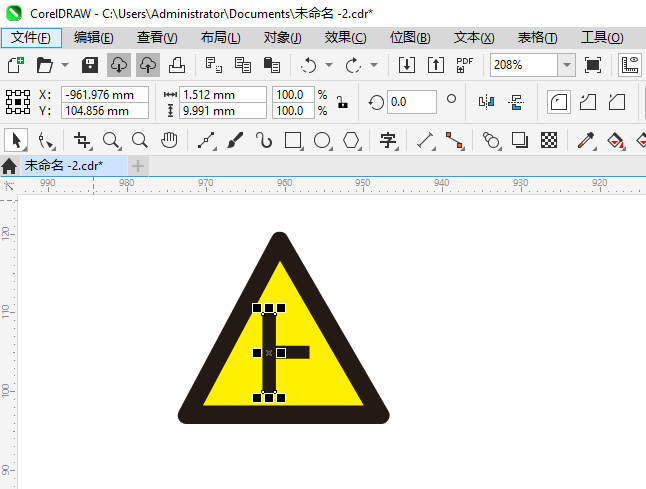Select the second magnifier zoom tool
The image size is (646, 489).
click(140, 140)
